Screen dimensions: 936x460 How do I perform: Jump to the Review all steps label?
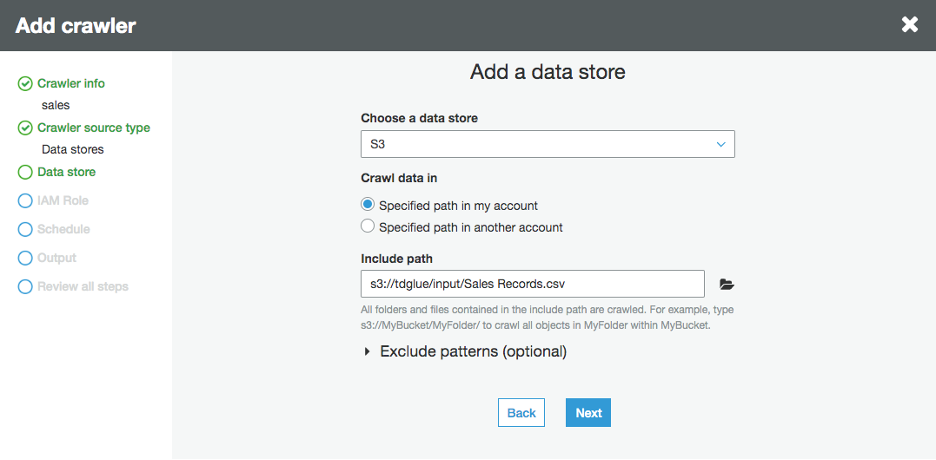[x=83, y=287]
